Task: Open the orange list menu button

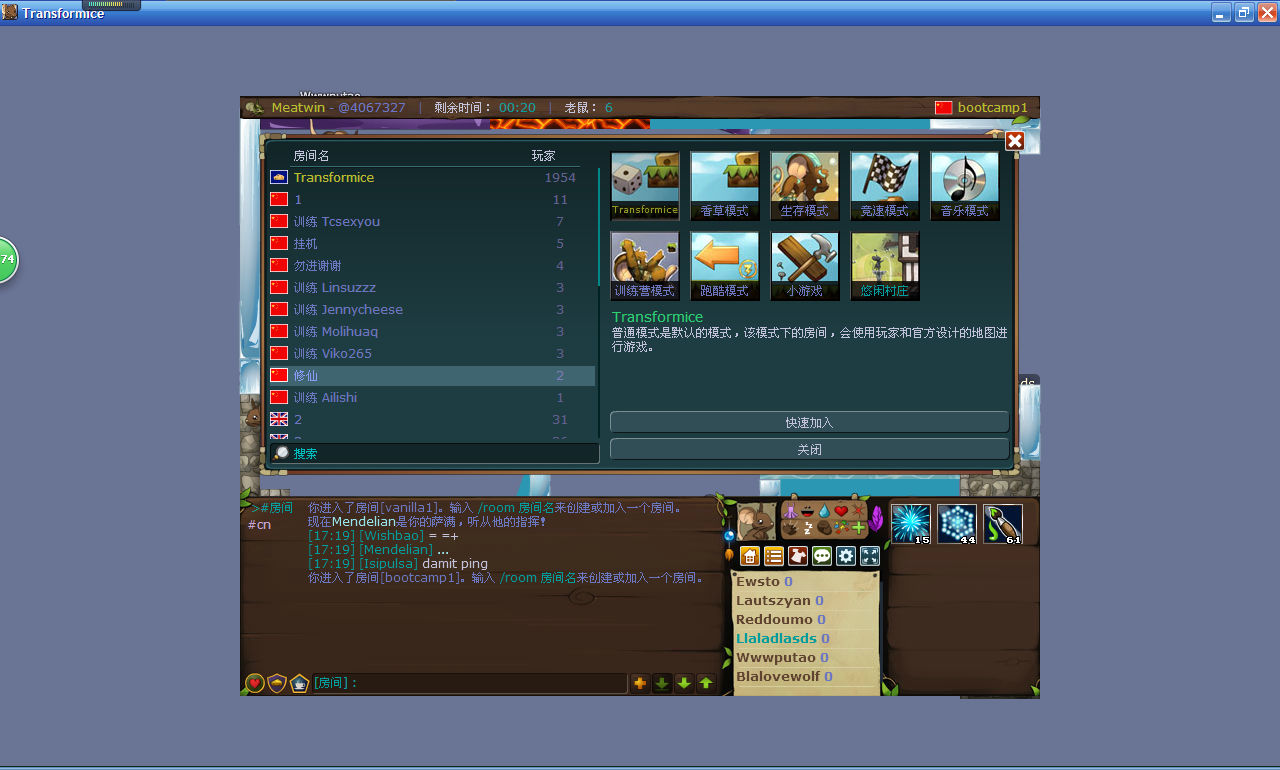Action: click(x=774, y=556)
